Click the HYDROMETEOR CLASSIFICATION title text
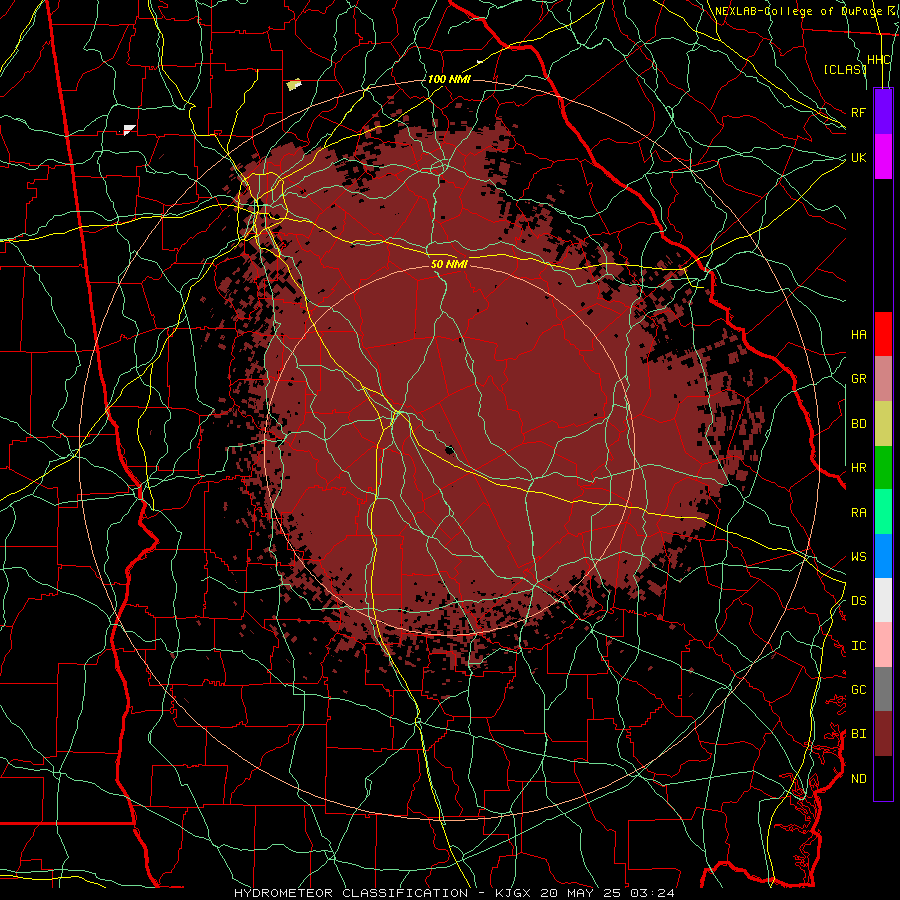900x900 pixels. [x=351, y=893]
